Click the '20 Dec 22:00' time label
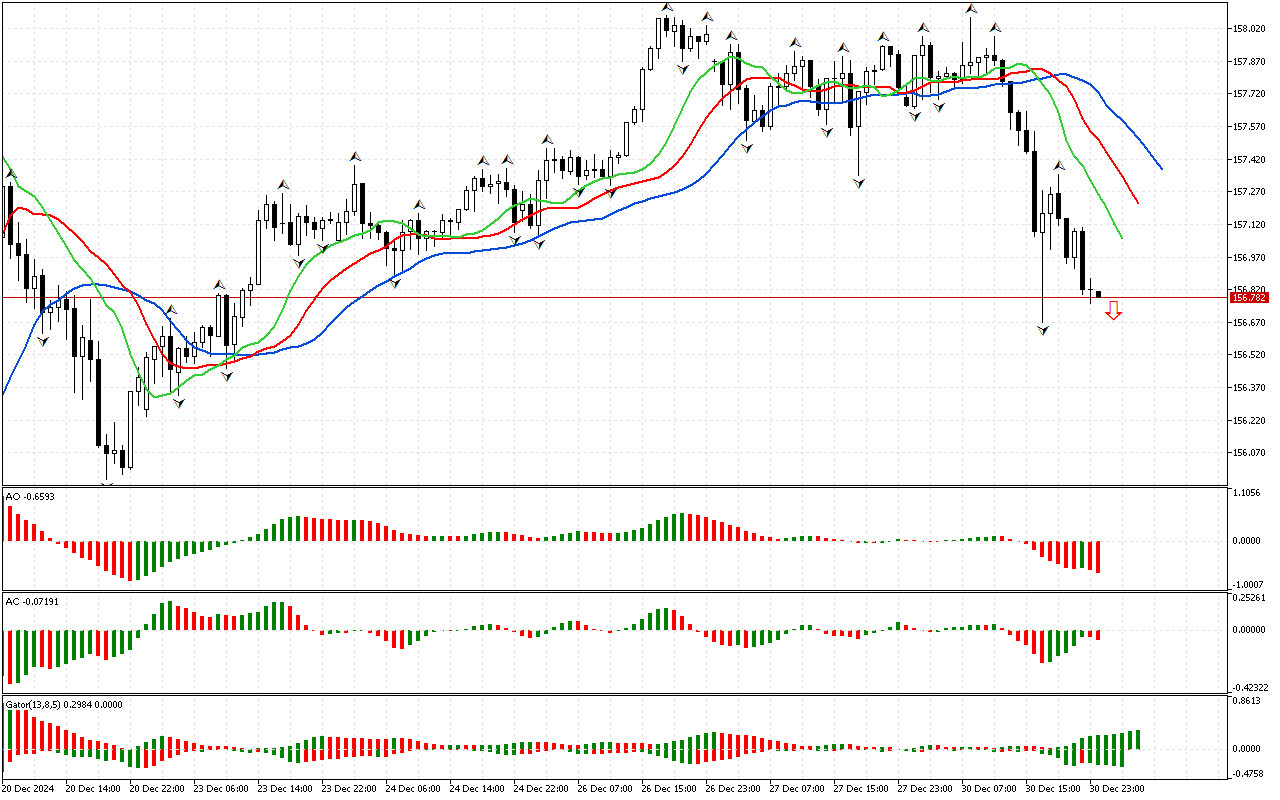Viewport: 1280px width, 800px height. (x=158, y=789)
